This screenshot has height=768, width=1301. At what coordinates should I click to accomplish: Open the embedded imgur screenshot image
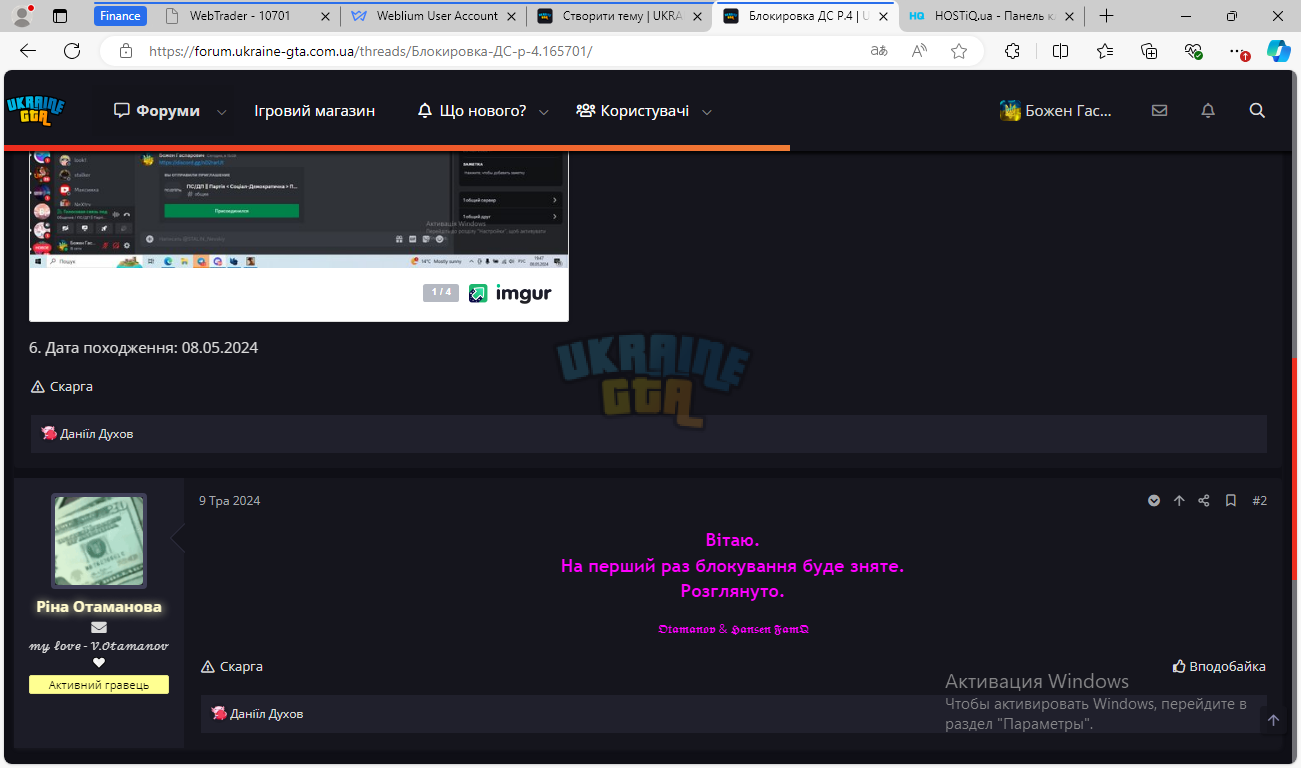pos(298,211)
